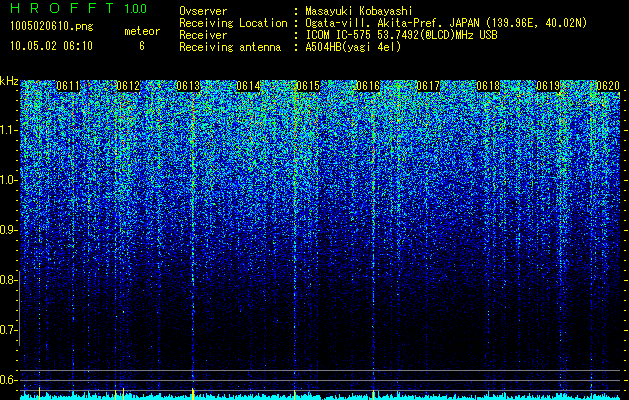Viewport: 629px width, 400px height.
Task: Click the HROFFT 1.0.0 title text
Action: click(79, 8)
